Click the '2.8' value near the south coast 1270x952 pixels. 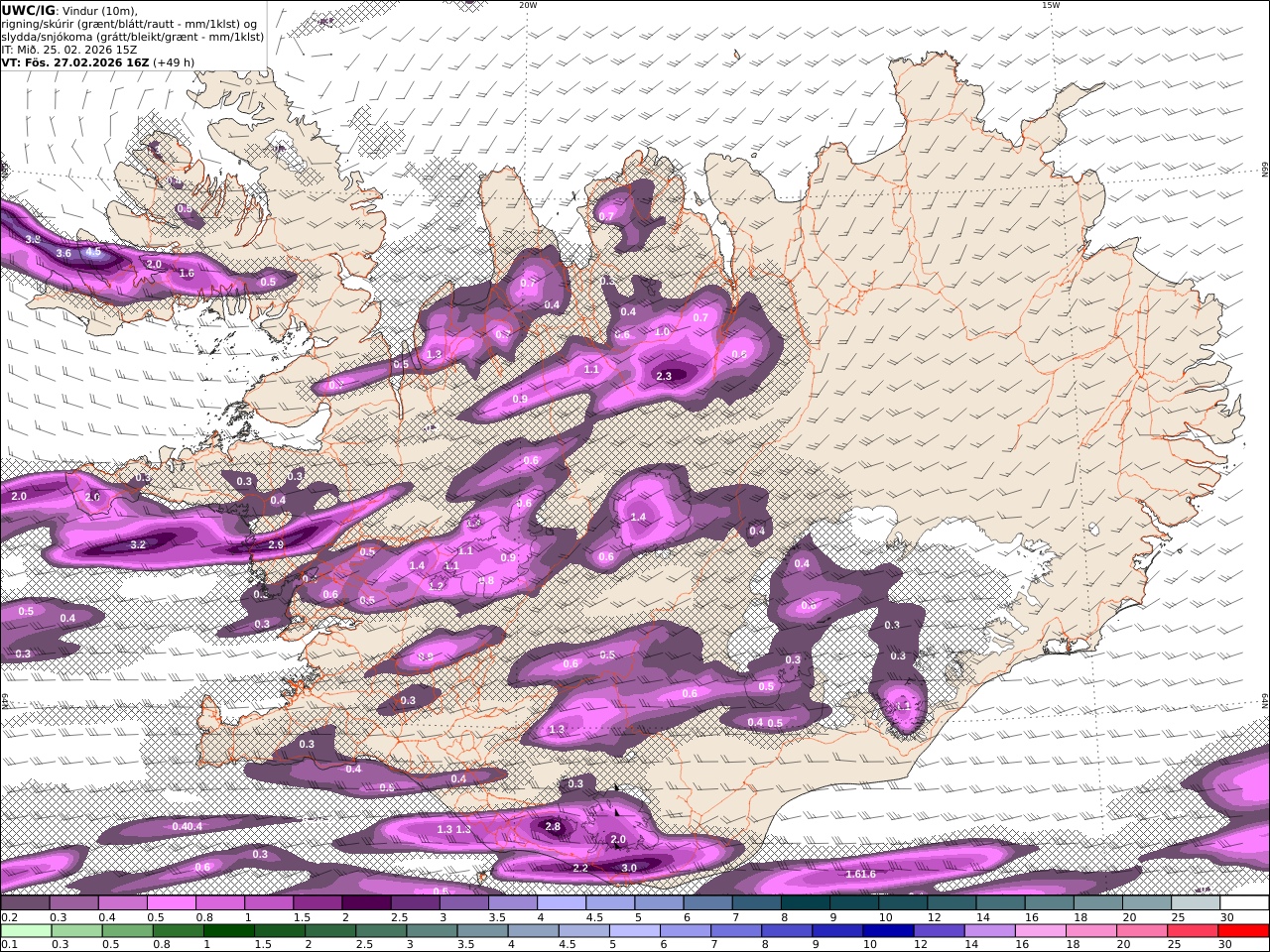click(x=554, y=826)
